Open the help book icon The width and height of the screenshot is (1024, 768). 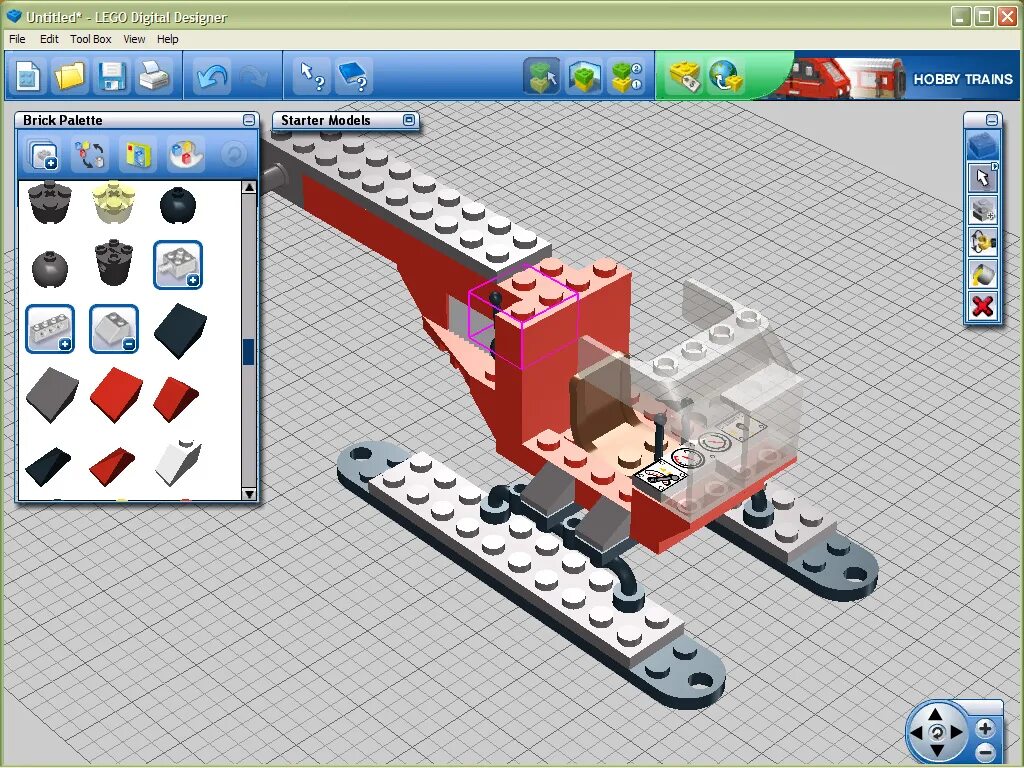click(x=353, y=76)
